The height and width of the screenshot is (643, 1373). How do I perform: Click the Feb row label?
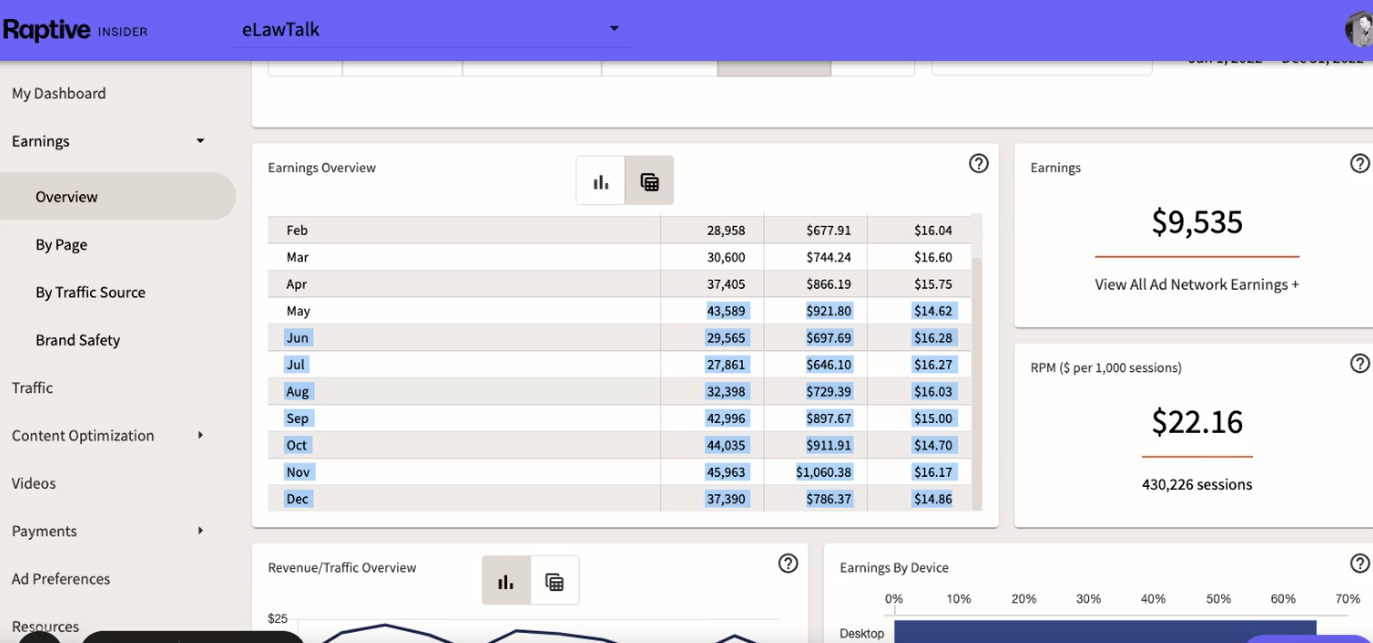click(x=297, y=230)
